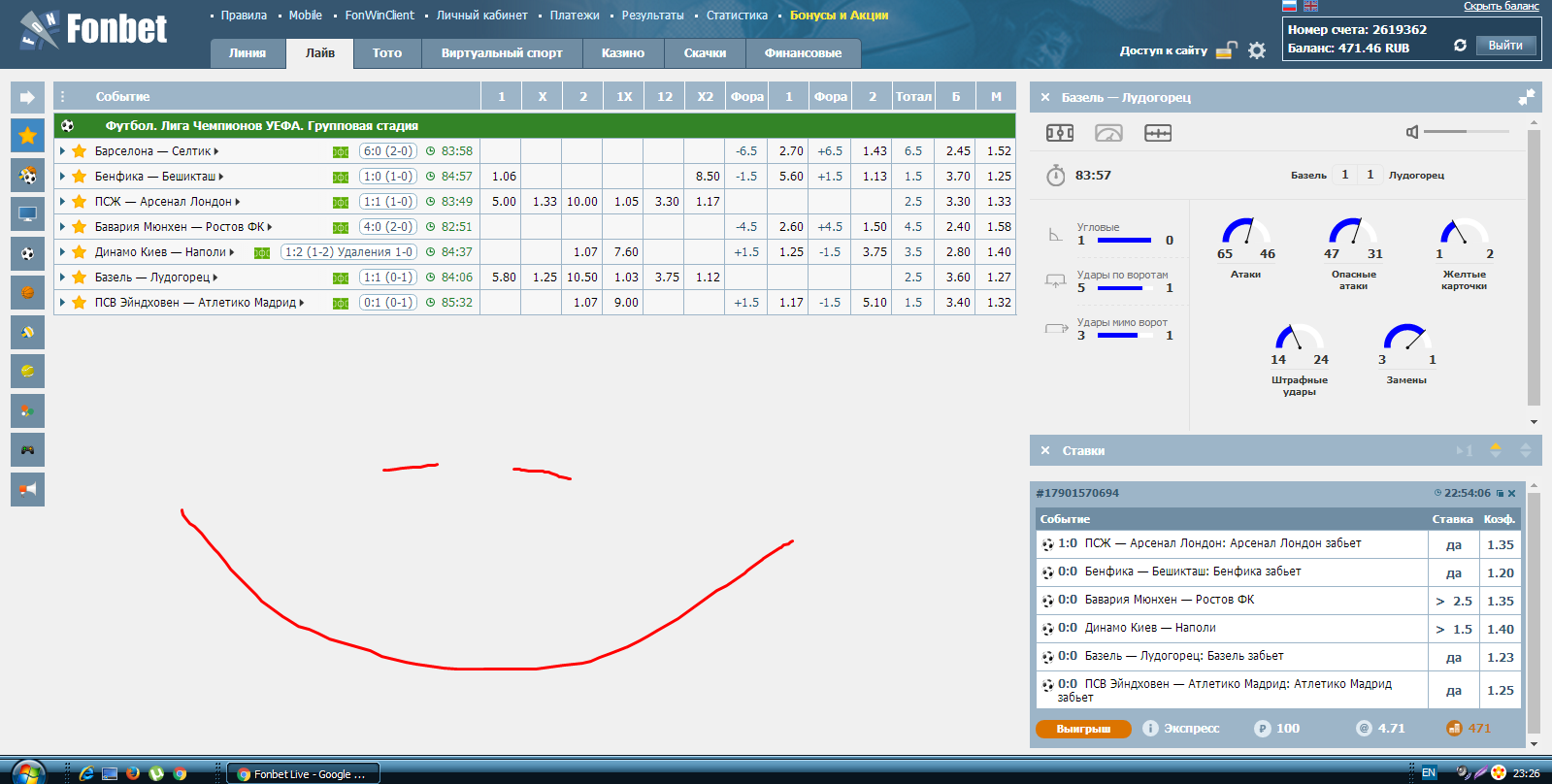Open site settings gear icon
This screenshot has height=784, width=1552.
pyautogui.click(x=1257, y=50)
